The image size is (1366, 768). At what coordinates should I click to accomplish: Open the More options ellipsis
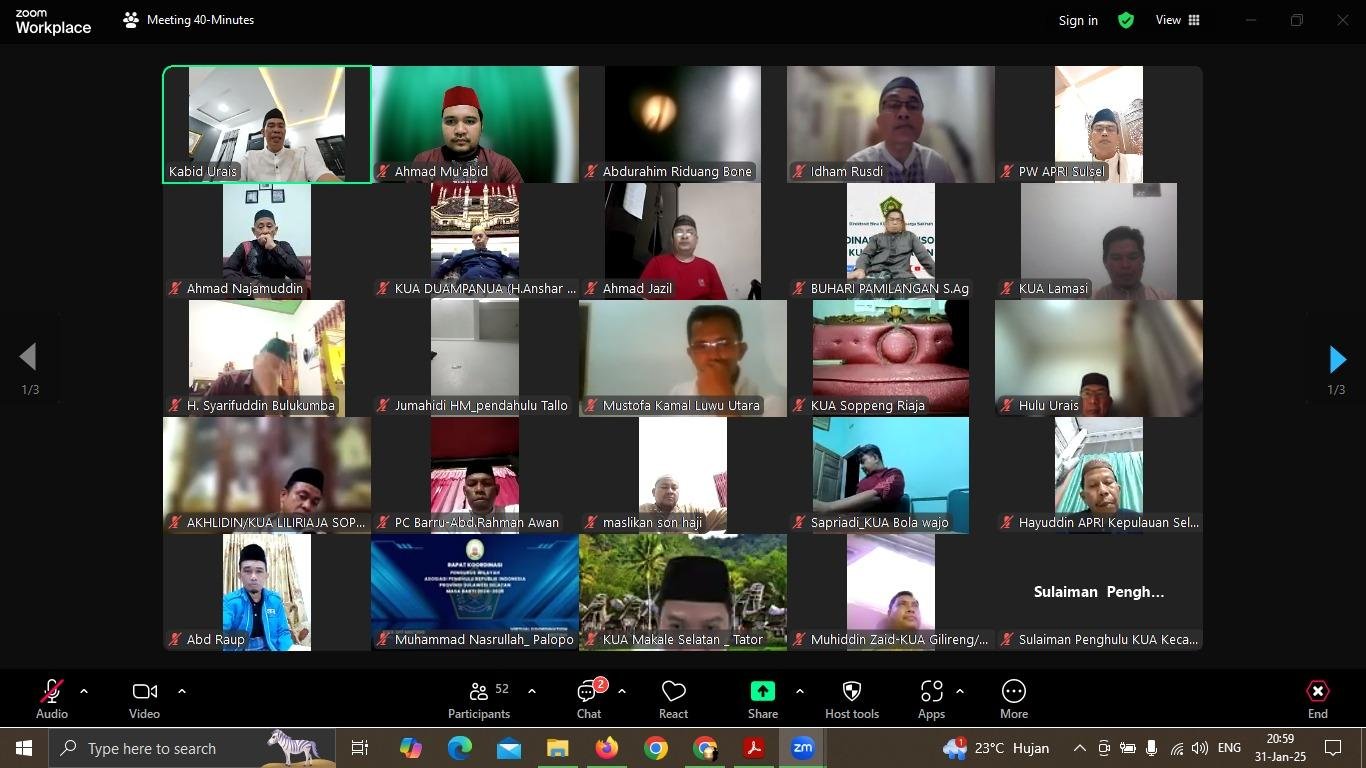(1014, 699)
